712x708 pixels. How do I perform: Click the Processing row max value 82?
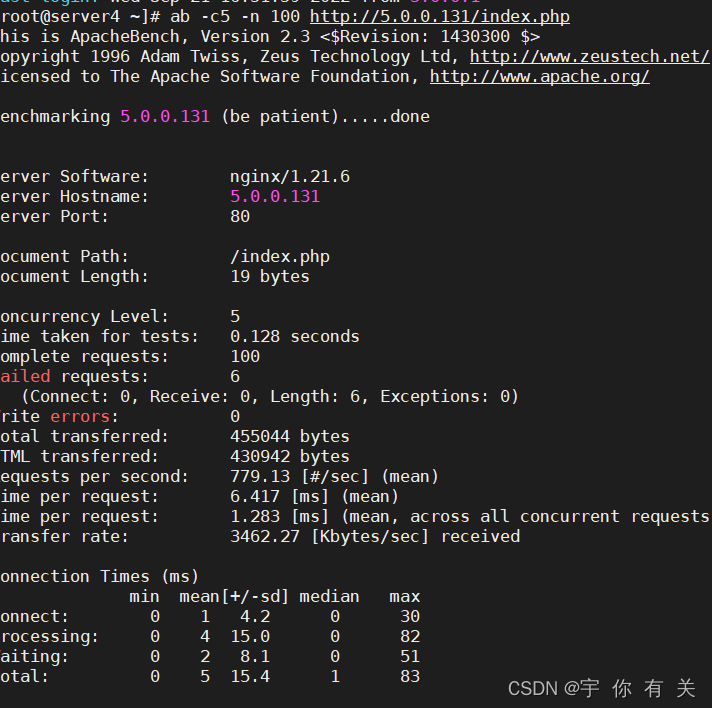coord(410,636)
